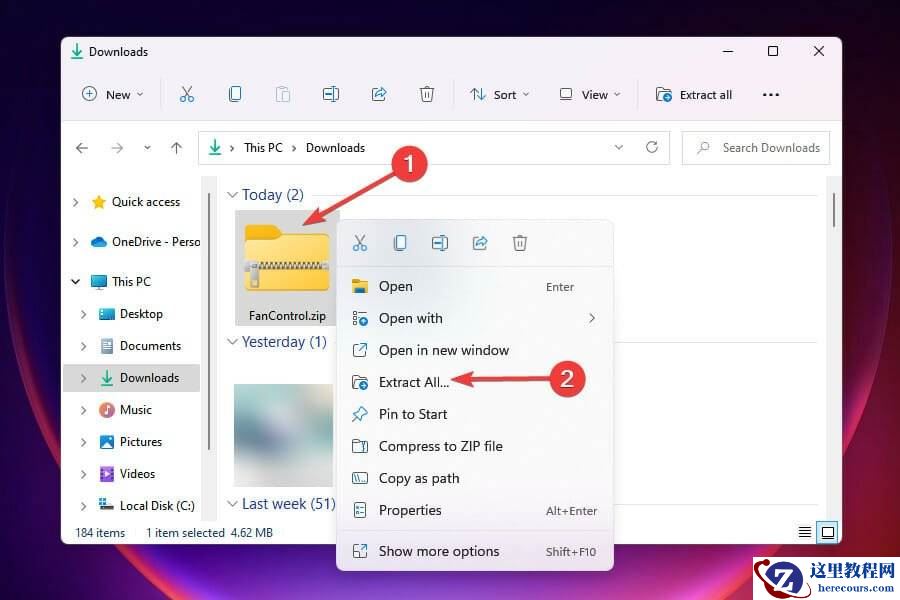Switch to the details view layout icon
The height and width of the screenshot is (600, 900).
[x=805, y=532]
